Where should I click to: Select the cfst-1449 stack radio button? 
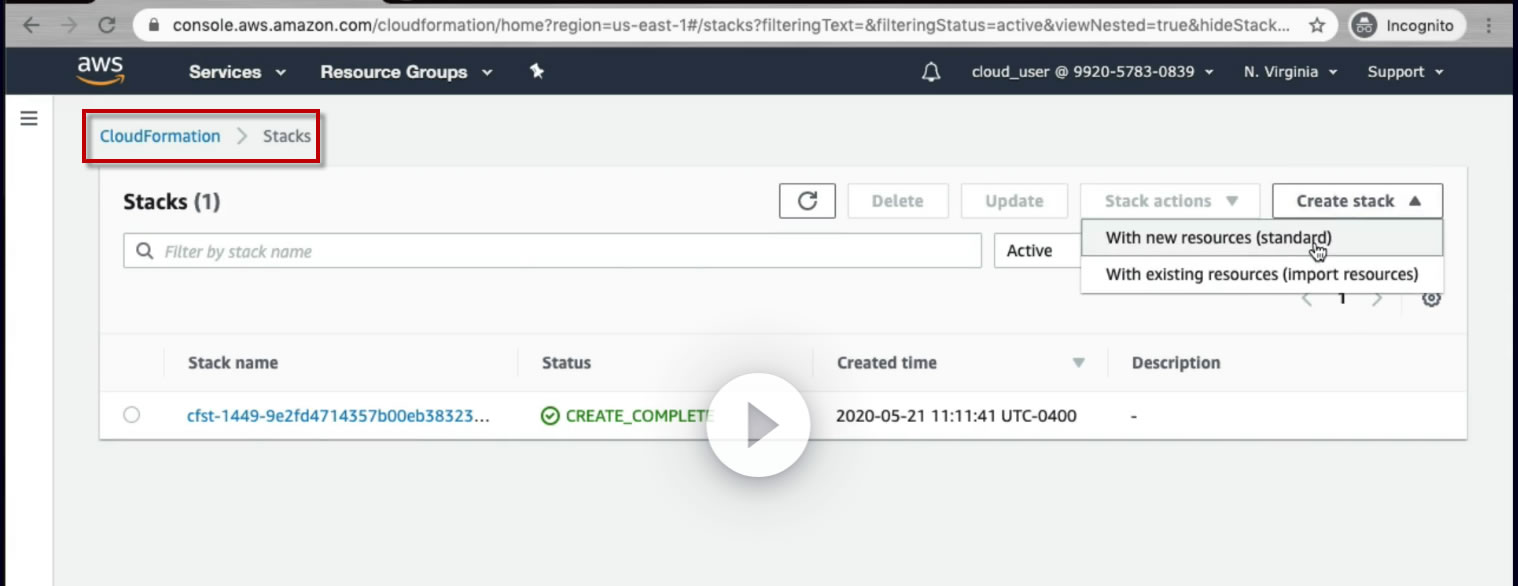point(132,415)
